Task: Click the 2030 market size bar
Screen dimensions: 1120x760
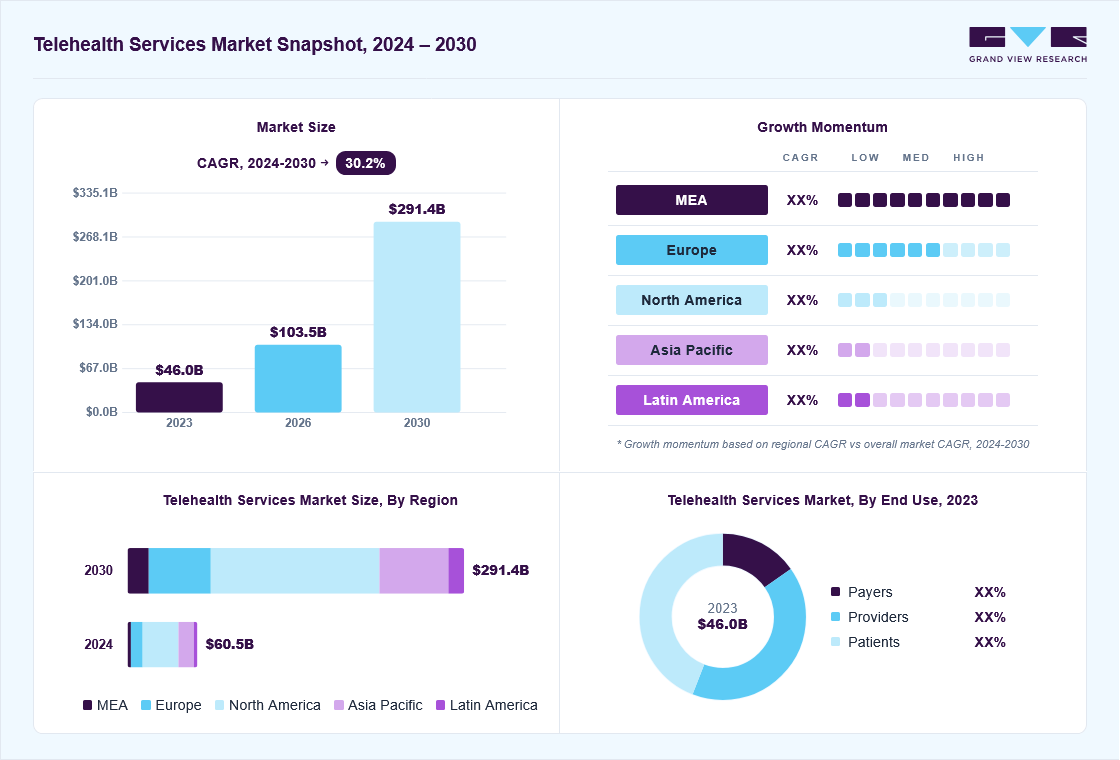Action: (417, 317)
